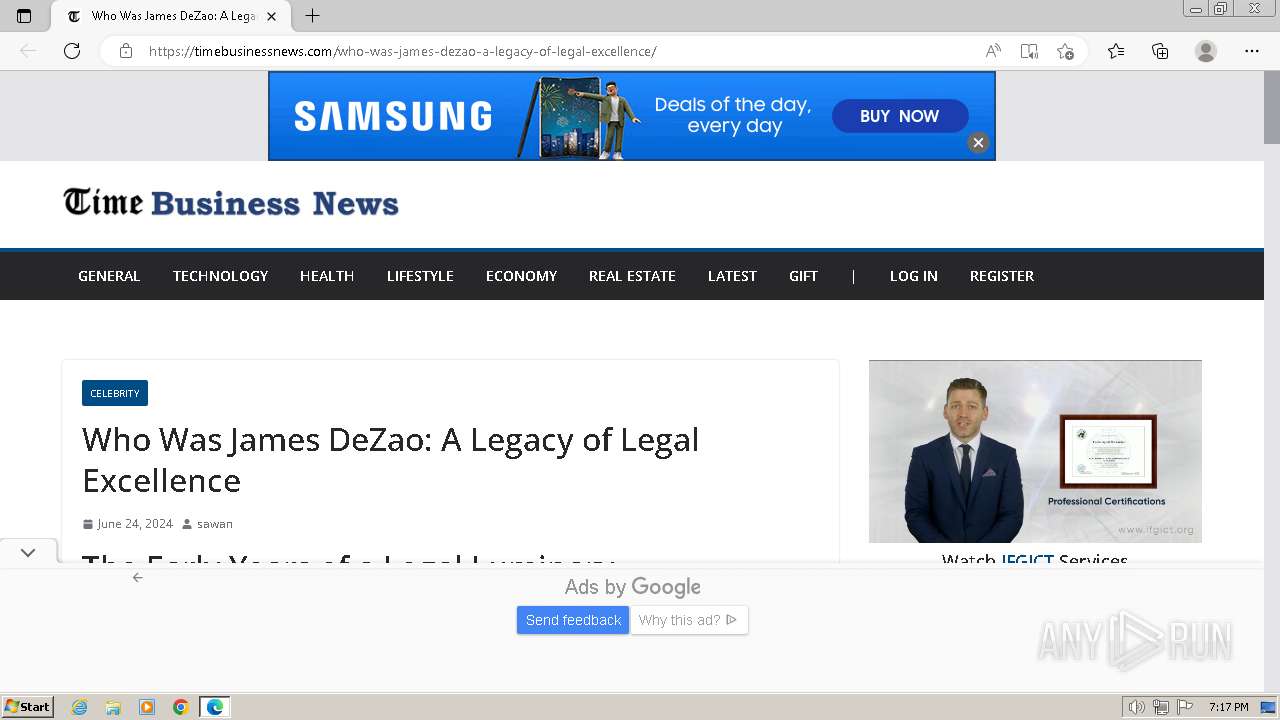Open File Explorer from taskbar
This screenshot has height=720, width=1280.
point(113,707)
